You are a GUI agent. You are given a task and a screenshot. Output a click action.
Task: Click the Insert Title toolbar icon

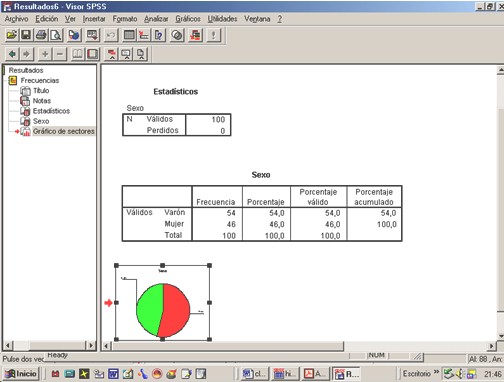pos(126,54)
